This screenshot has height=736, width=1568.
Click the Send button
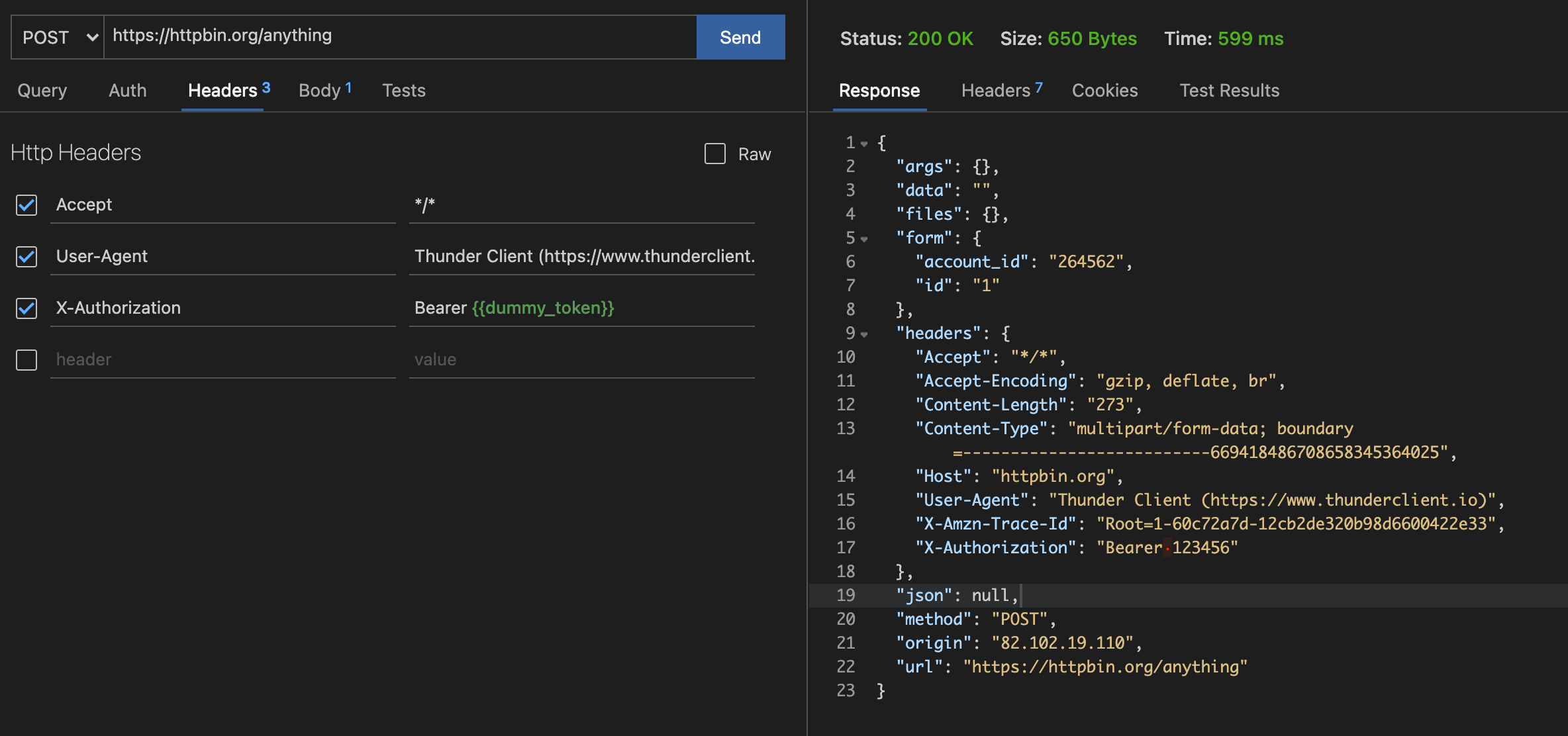pos(740,37)
